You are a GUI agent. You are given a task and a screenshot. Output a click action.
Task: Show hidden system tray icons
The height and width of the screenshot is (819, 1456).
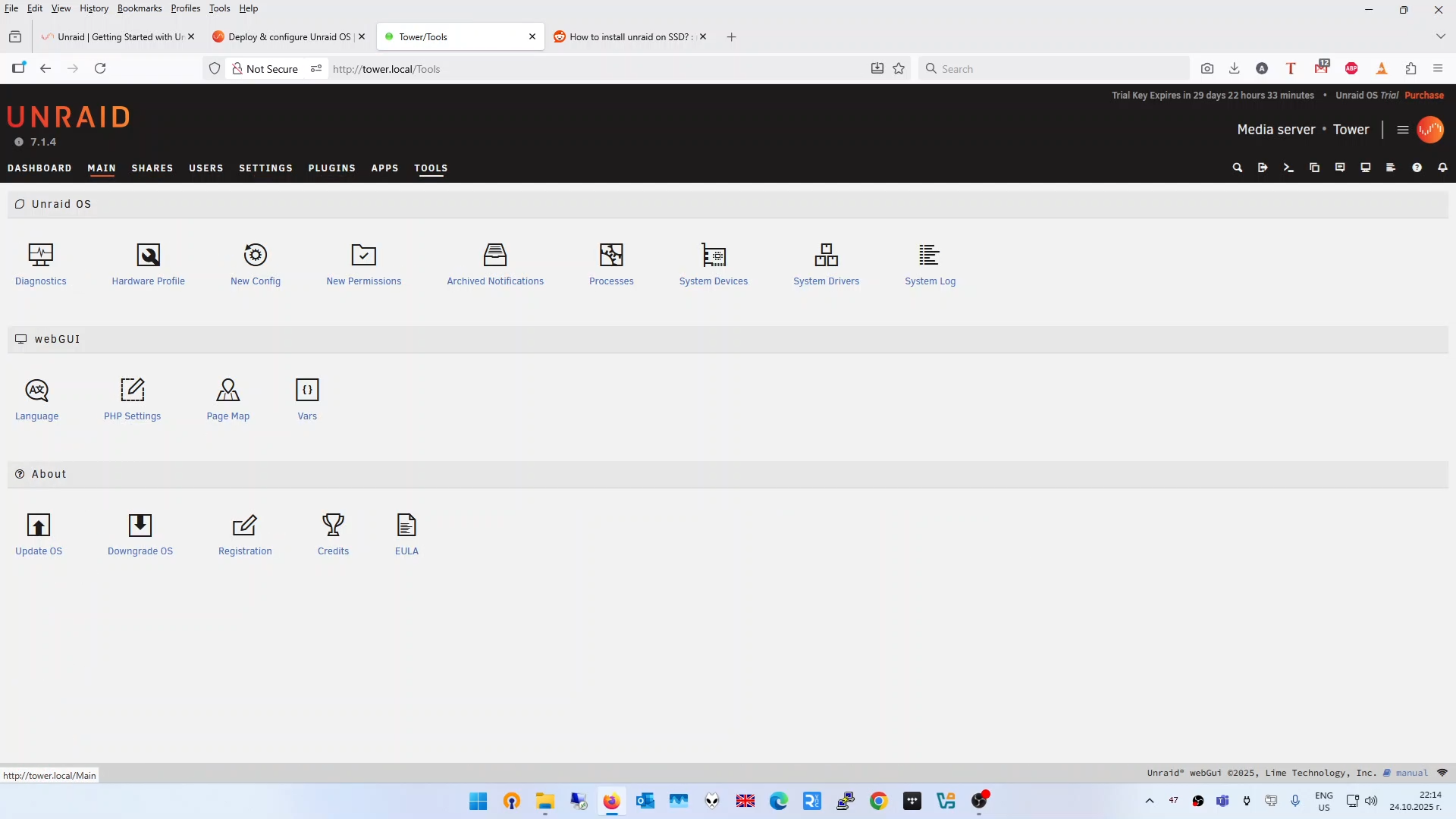point(1150,801)
